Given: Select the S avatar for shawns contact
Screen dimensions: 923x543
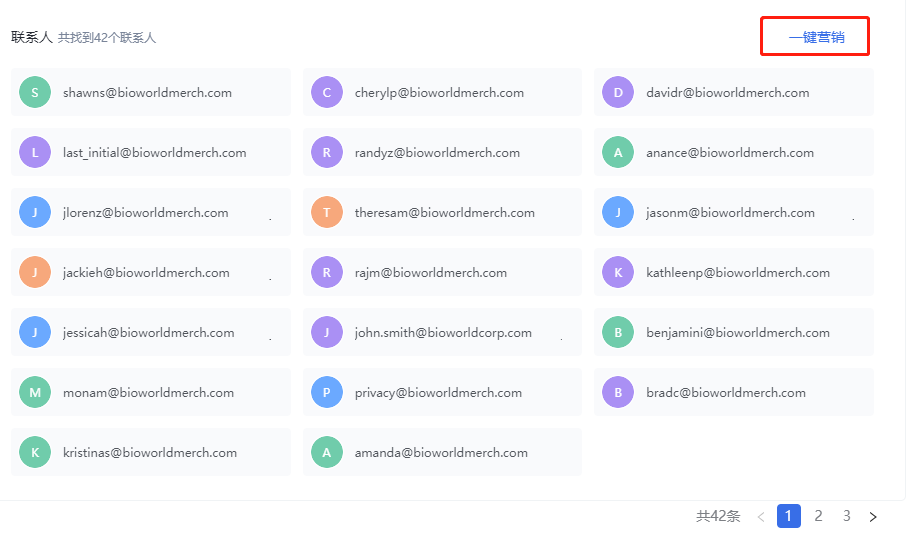Looking at the screenshot, I should click(35, 92).
